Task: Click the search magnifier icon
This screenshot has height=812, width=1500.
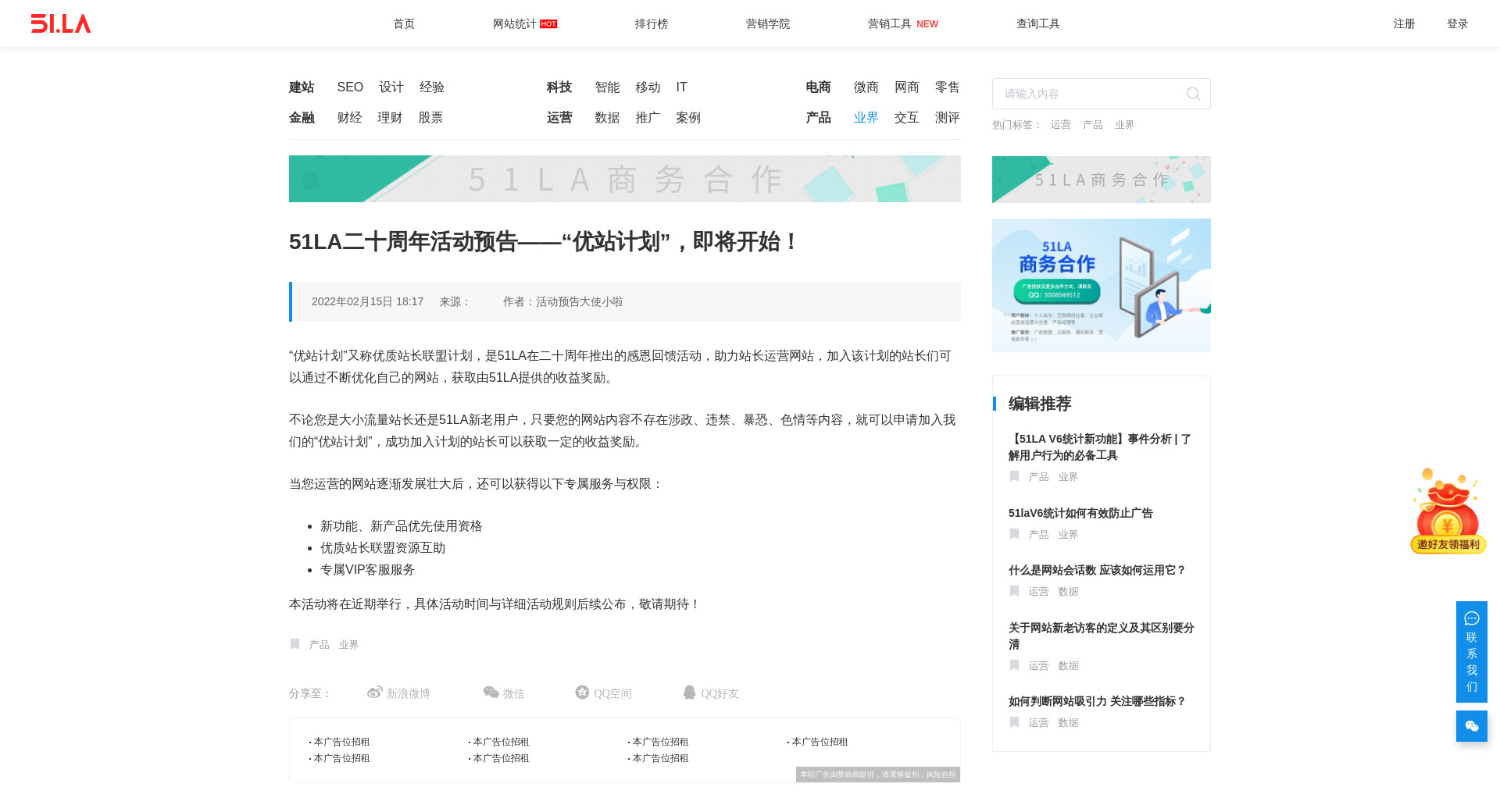Action: (x=1193, y=94)
